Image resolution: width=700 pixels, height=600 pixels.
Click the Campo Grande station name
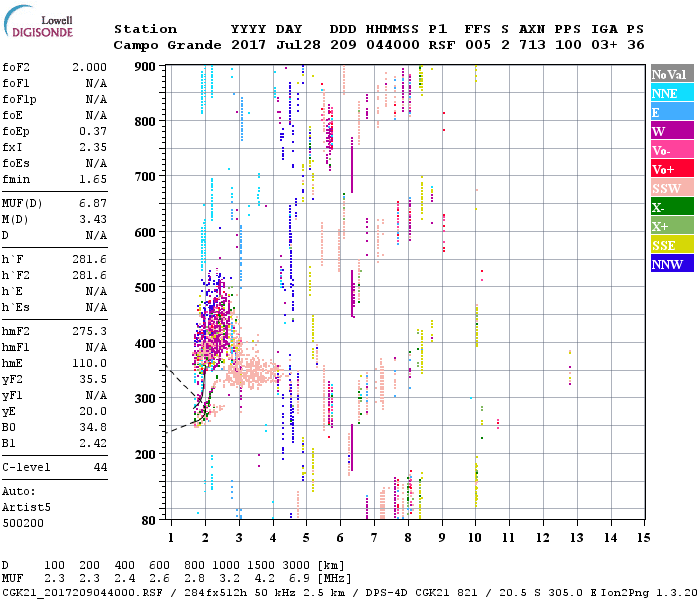click(167, 45)
